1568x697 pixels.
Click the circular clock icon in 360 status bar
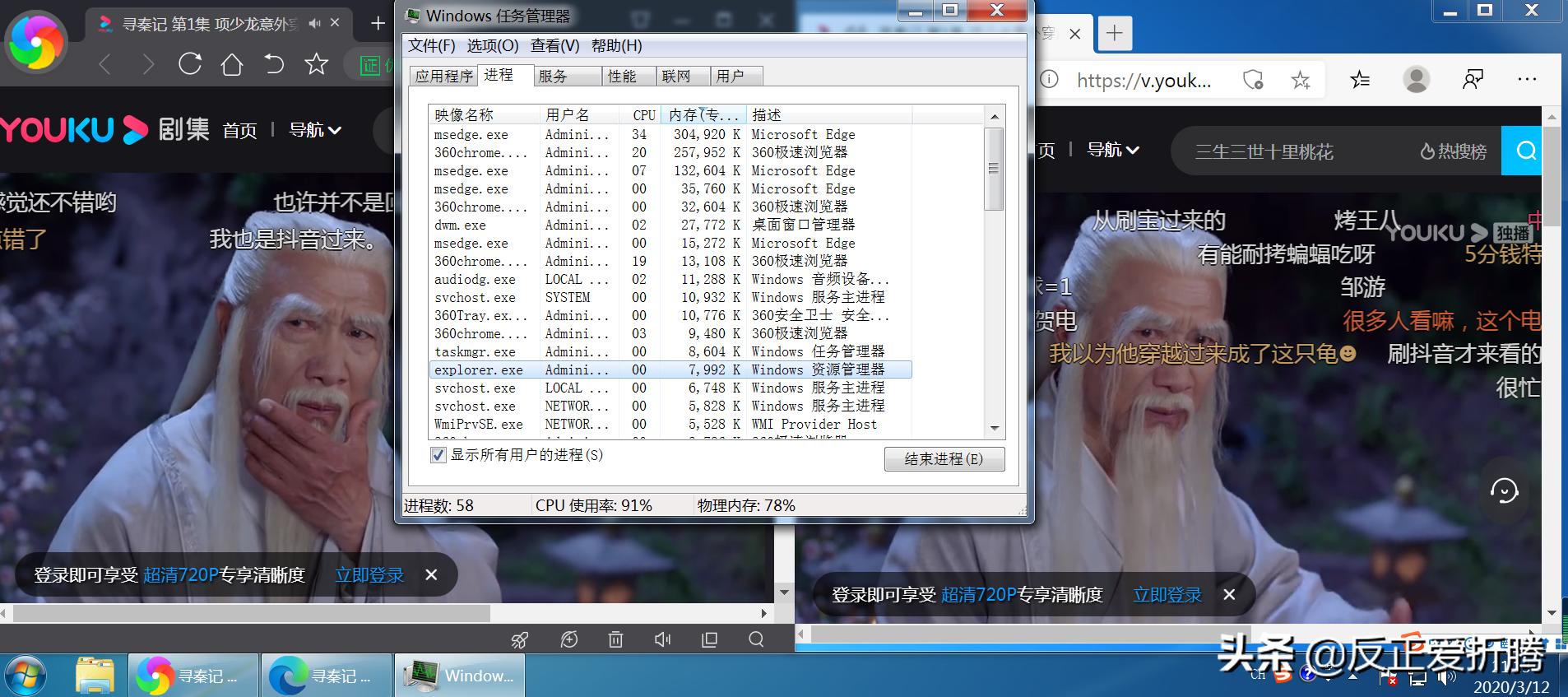[568, 639]
